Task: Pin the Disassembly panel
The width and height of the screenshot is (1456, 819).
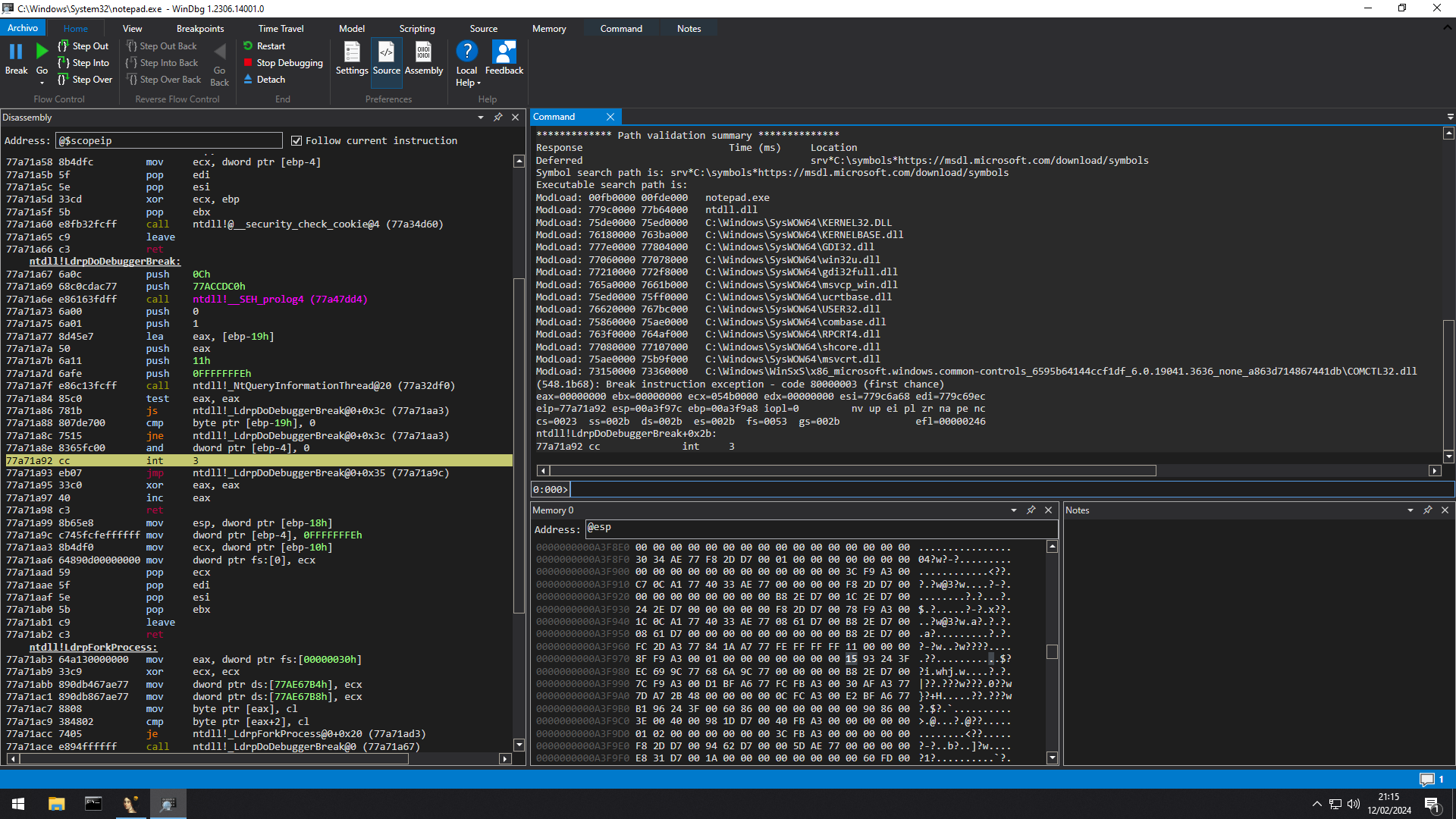Action: pyautogui.click(x=498, y=118)
